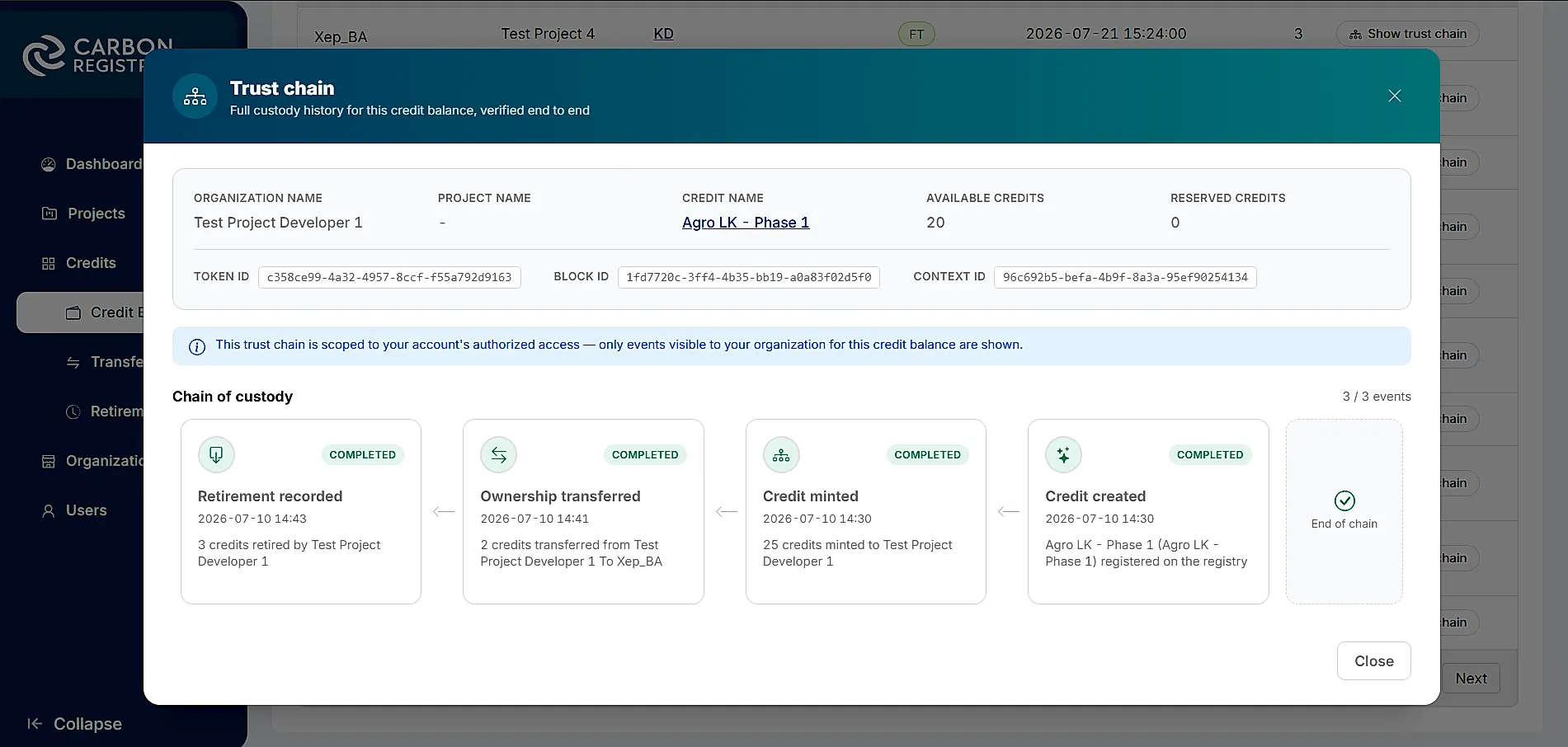Click the trust chain header hierarchy icon
Viewport: 1568px width, 747px height.
pyautogui.click(x=195, y=96)
